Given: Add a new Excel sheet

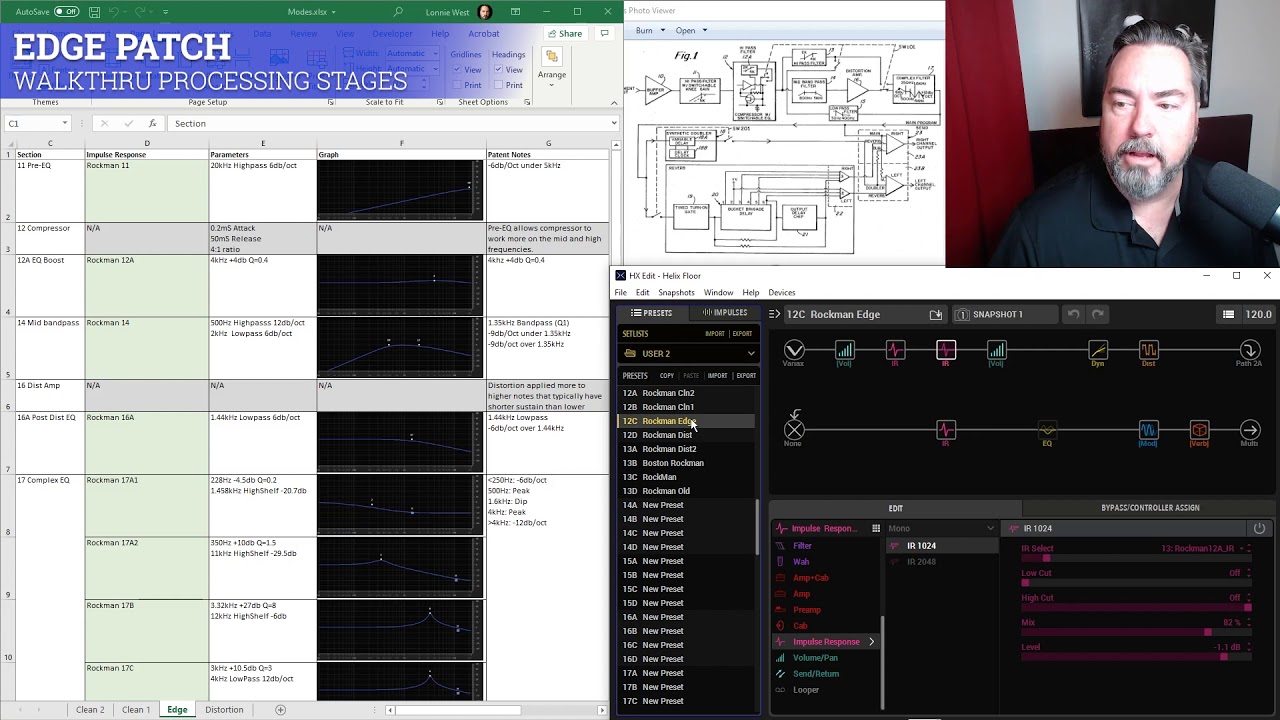Looking at the screenshot, I should (x=280, y=710).
